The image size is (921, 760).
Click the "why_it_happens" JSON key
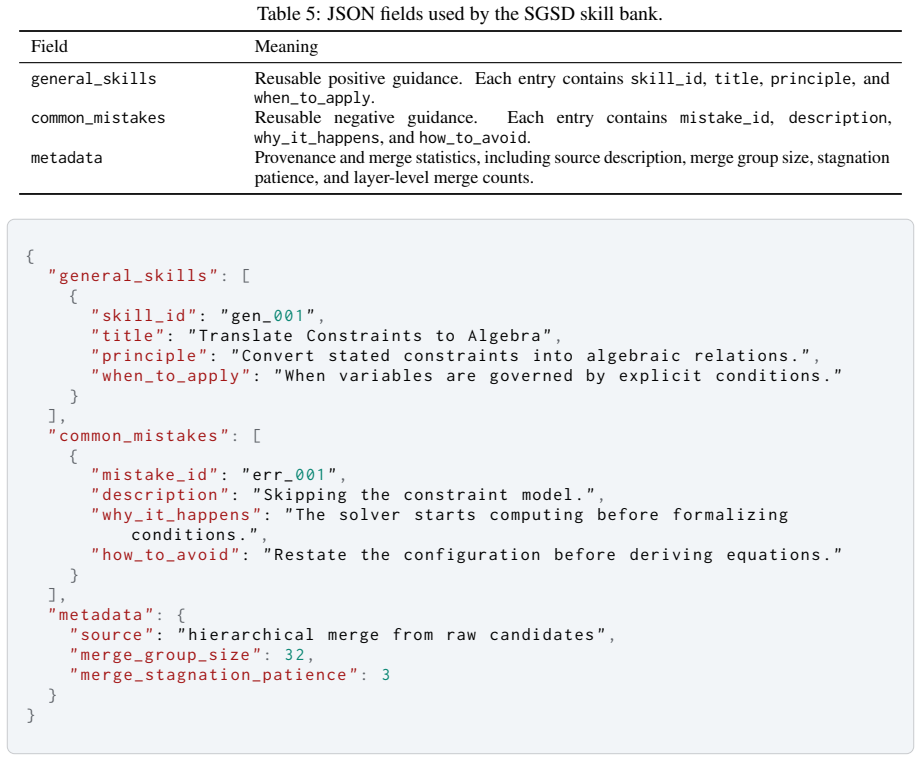[176, 515]
